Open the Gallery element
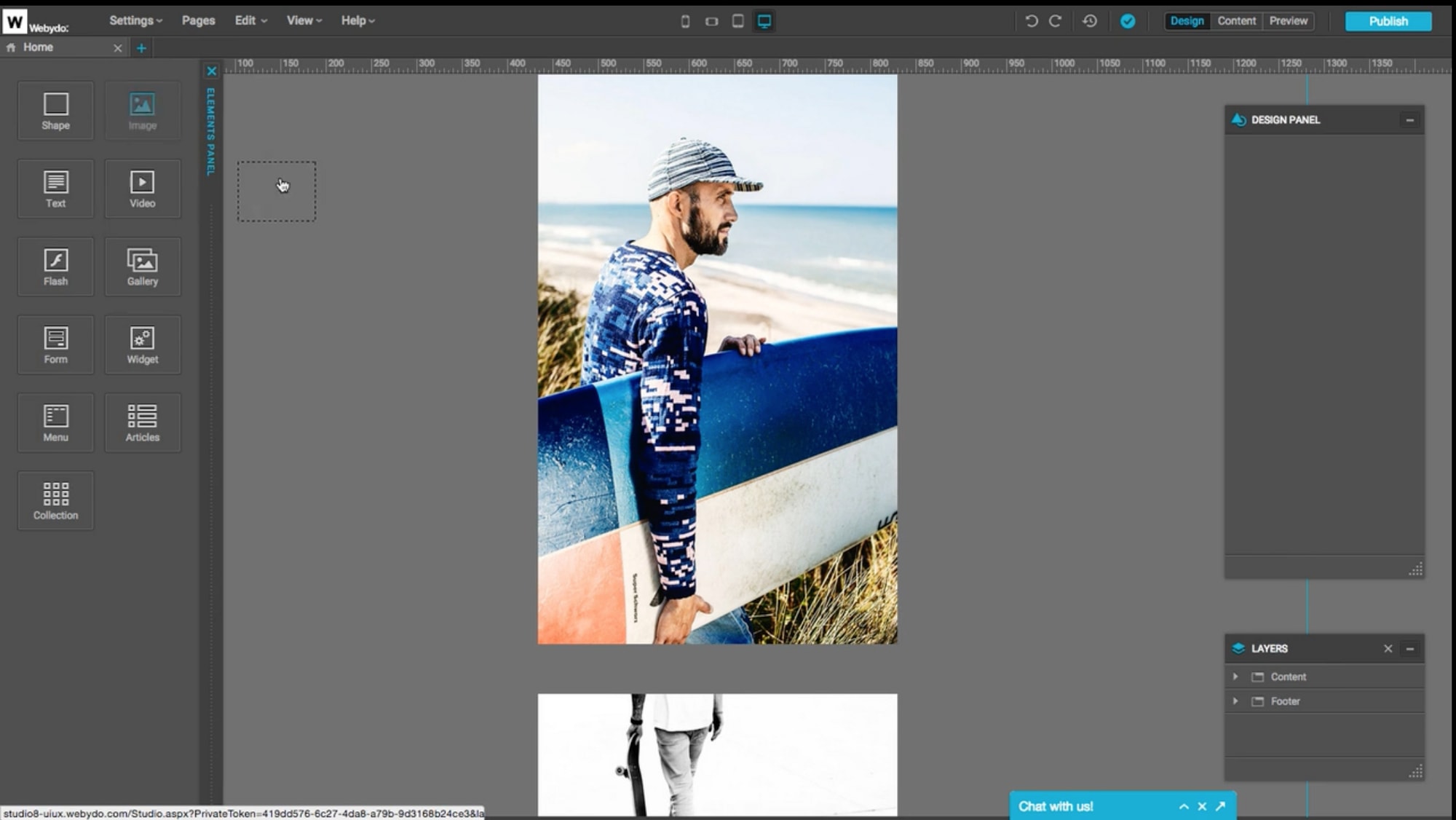This screenshot has width=1456, height=820. point(142,267)
